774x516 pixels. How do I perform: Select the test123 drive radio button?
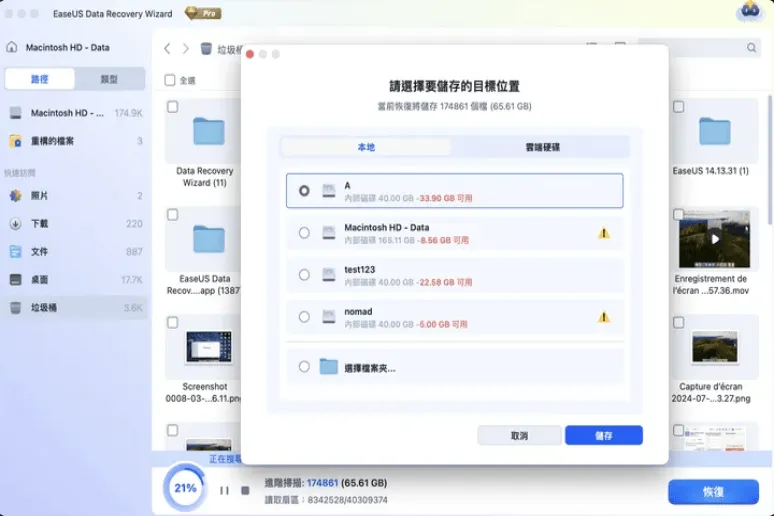point(304,274)
